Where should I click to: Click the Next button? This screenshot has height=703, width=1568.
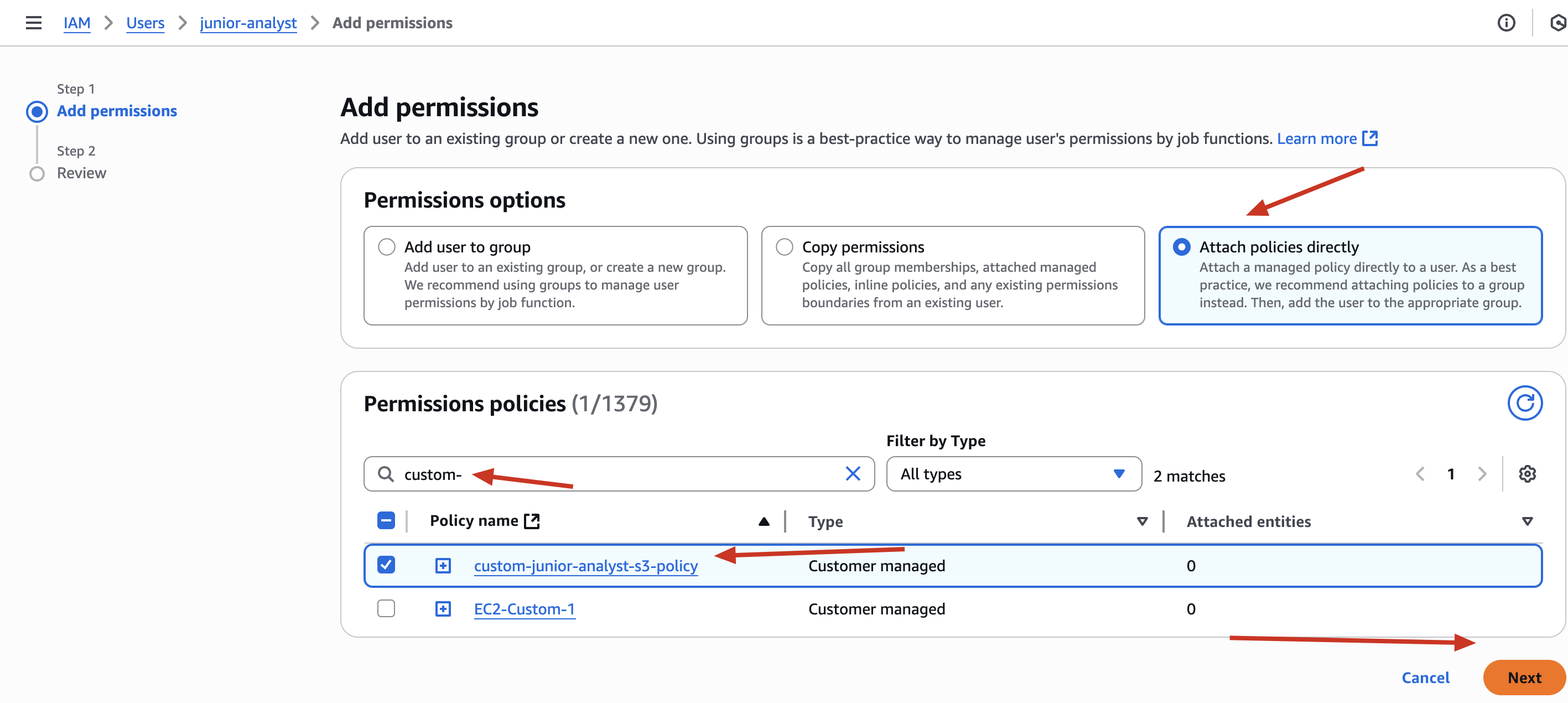click(x=1524, y=677)
